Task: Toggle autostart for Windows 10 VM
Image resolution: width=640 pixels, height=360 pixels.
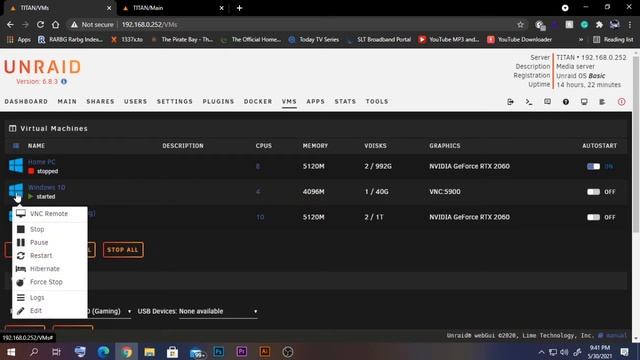Action: 593,191
